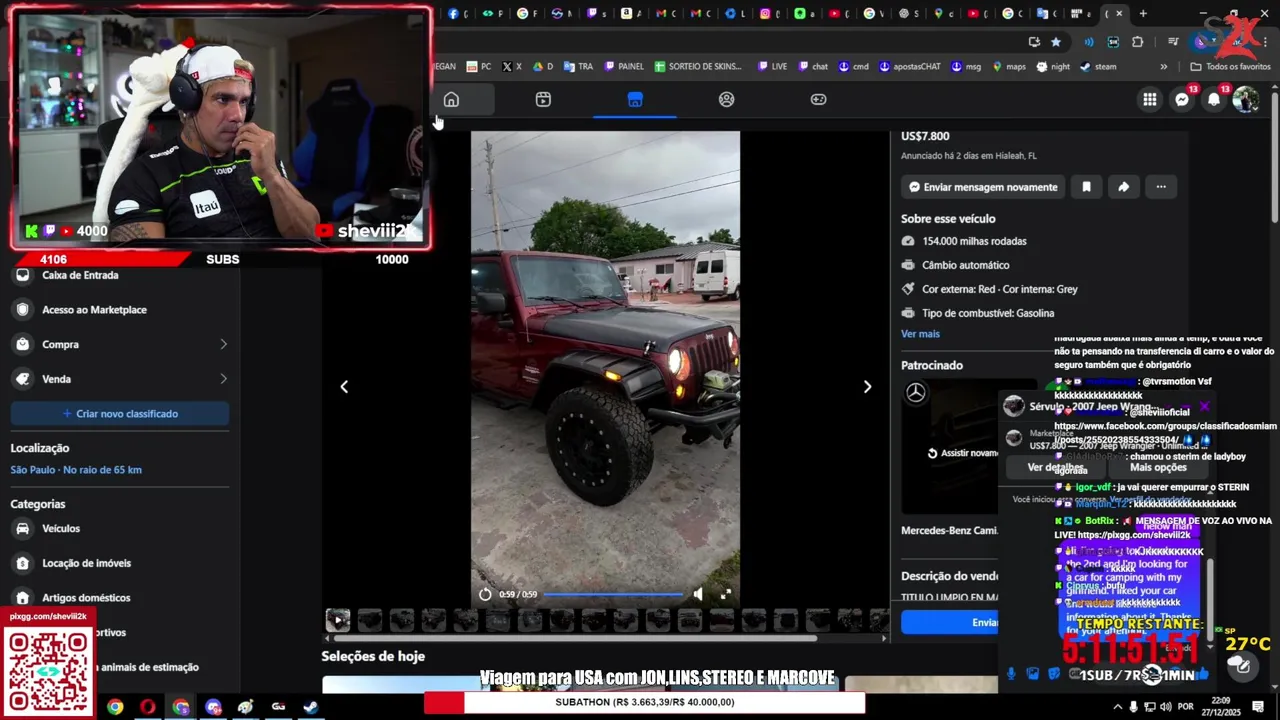Share the Jeep listing
1280x720 pixels.
1123,187
